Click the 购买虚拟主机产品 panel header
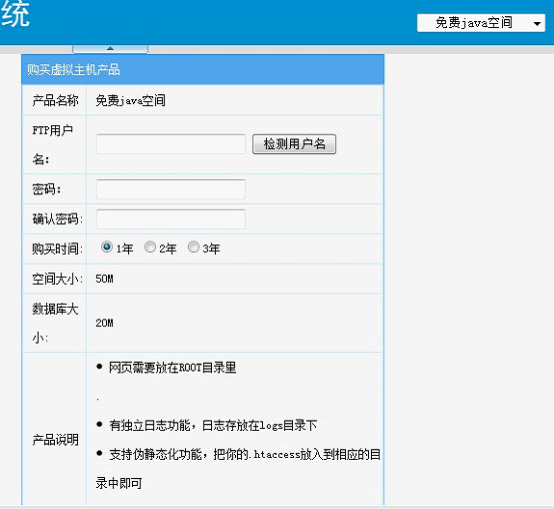This screenshot has width=554, height=509. coord(202,70)
